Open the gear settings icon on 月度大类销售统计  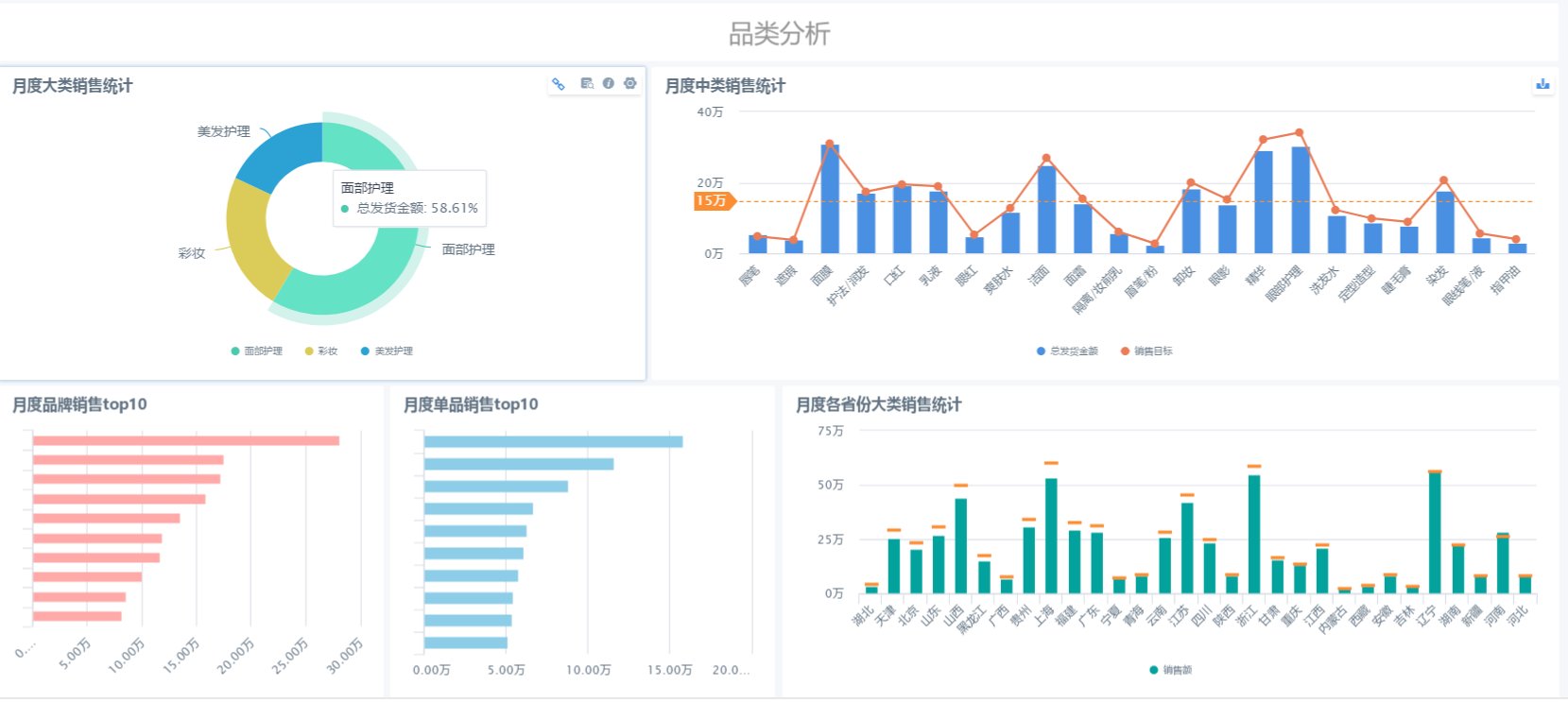coord(629,84)
